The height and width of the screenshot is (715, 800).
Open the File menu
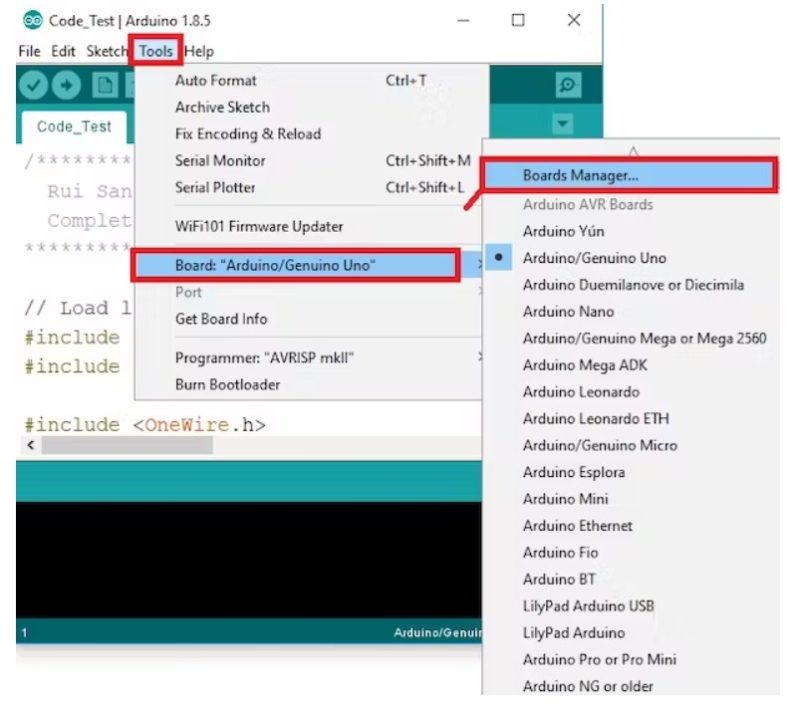(29, 51)
